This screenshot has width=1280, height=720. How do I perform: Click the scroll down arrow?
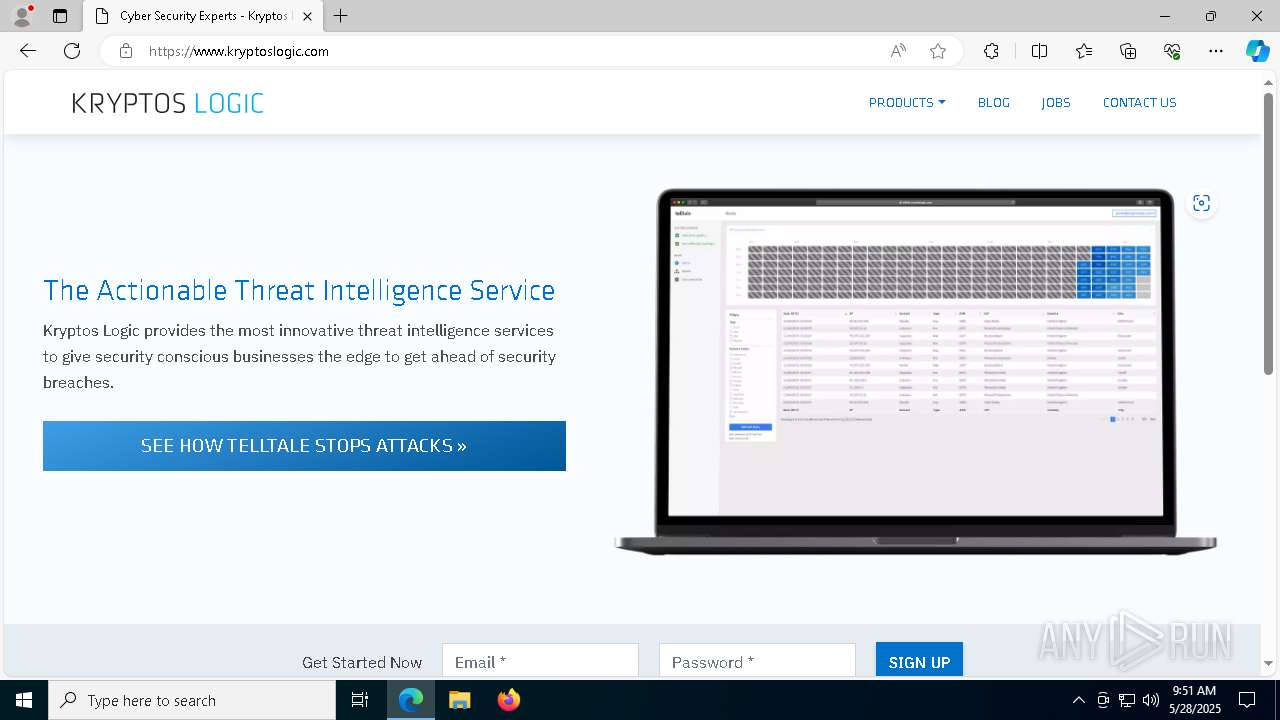[x=1268, y=663]
